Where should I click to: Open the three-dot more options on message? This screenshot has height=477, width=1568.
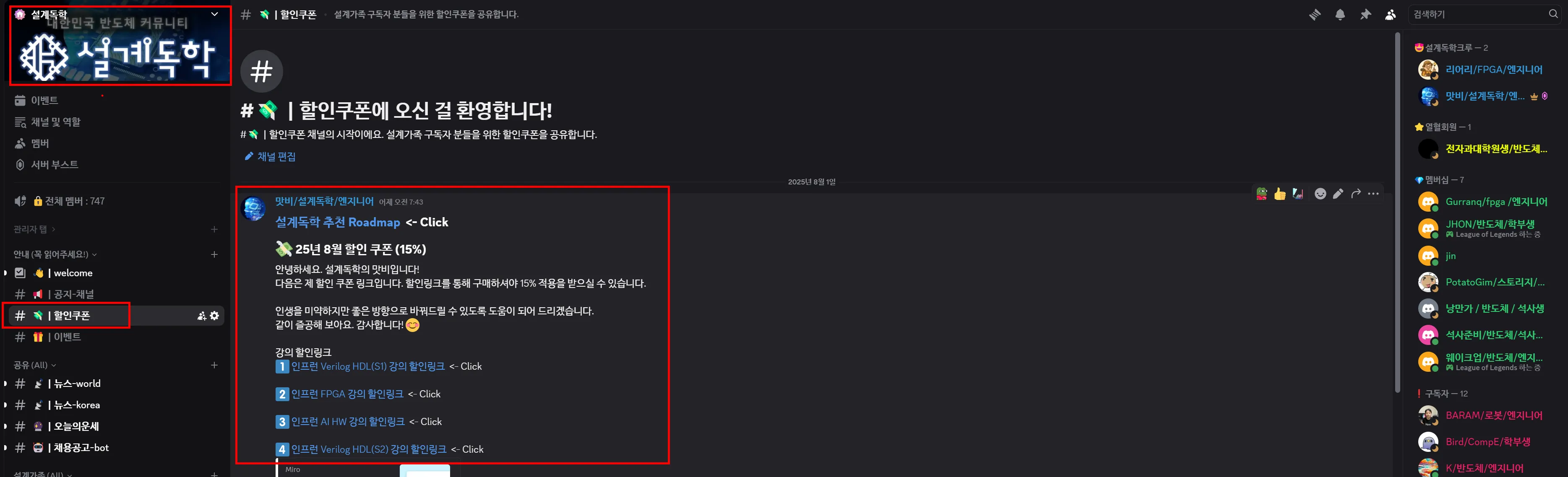click(x=1373, y=194)
